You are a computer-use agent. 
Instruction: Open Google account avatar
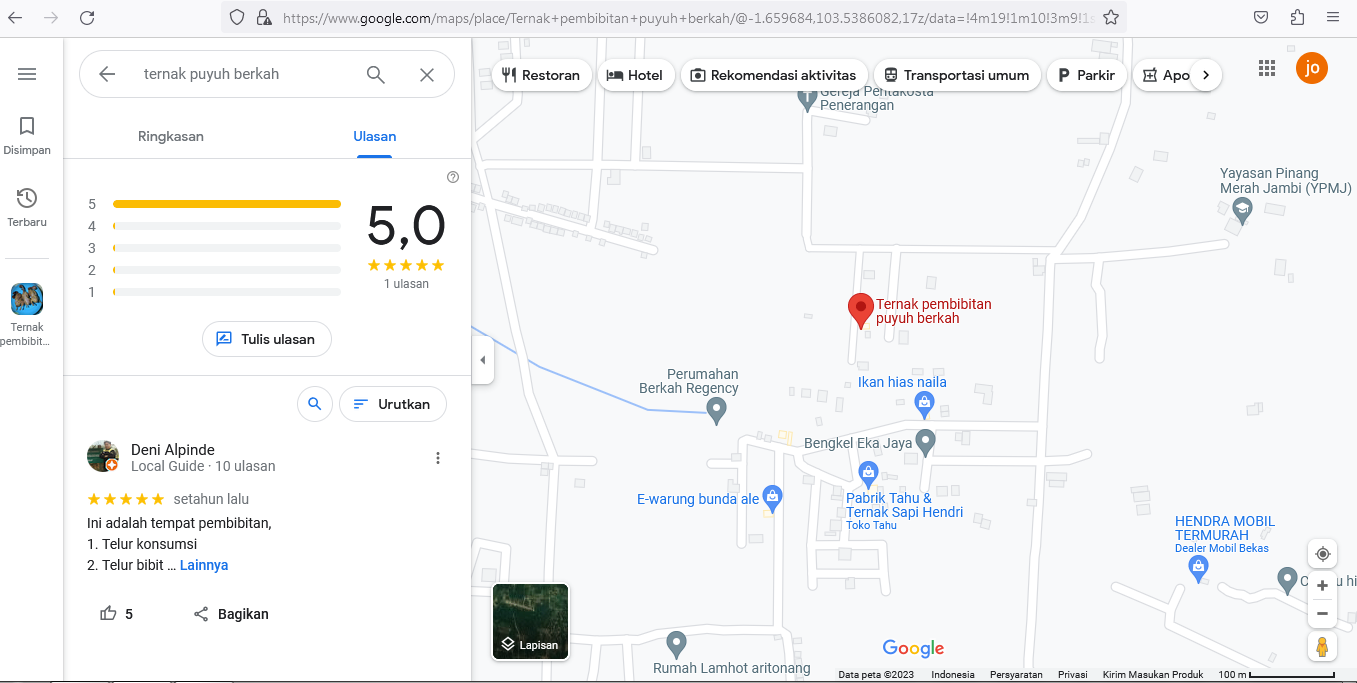(1312, 68)
